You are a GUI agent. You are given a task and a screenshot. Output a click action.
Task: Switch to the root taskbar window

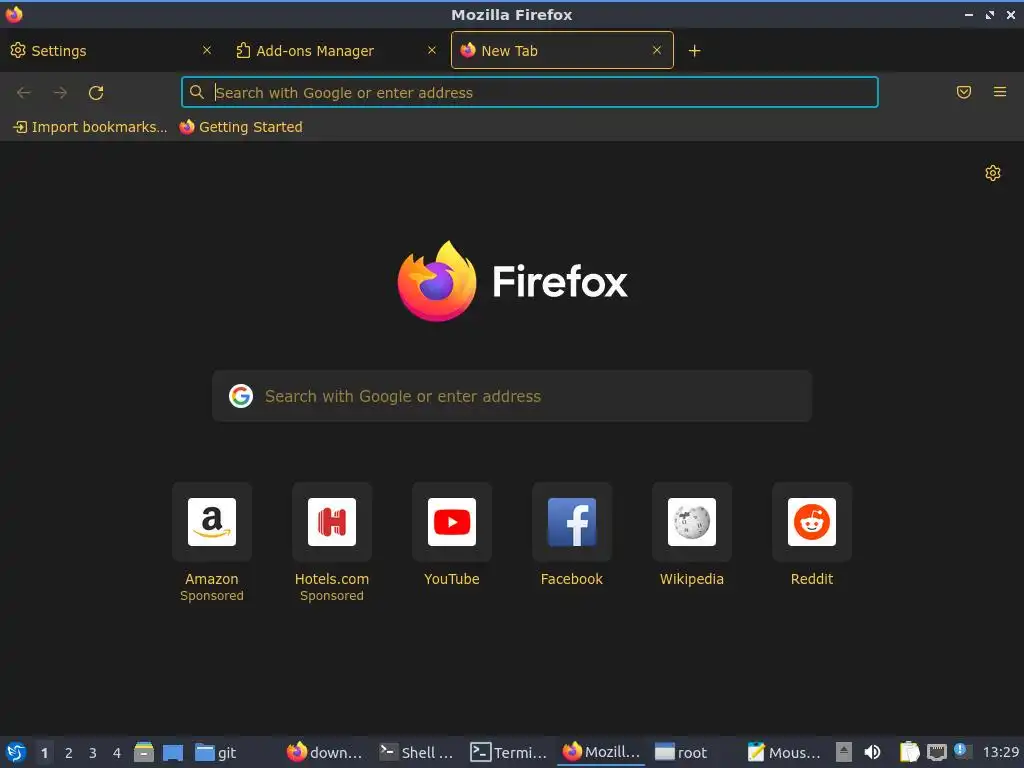(693, 752)
